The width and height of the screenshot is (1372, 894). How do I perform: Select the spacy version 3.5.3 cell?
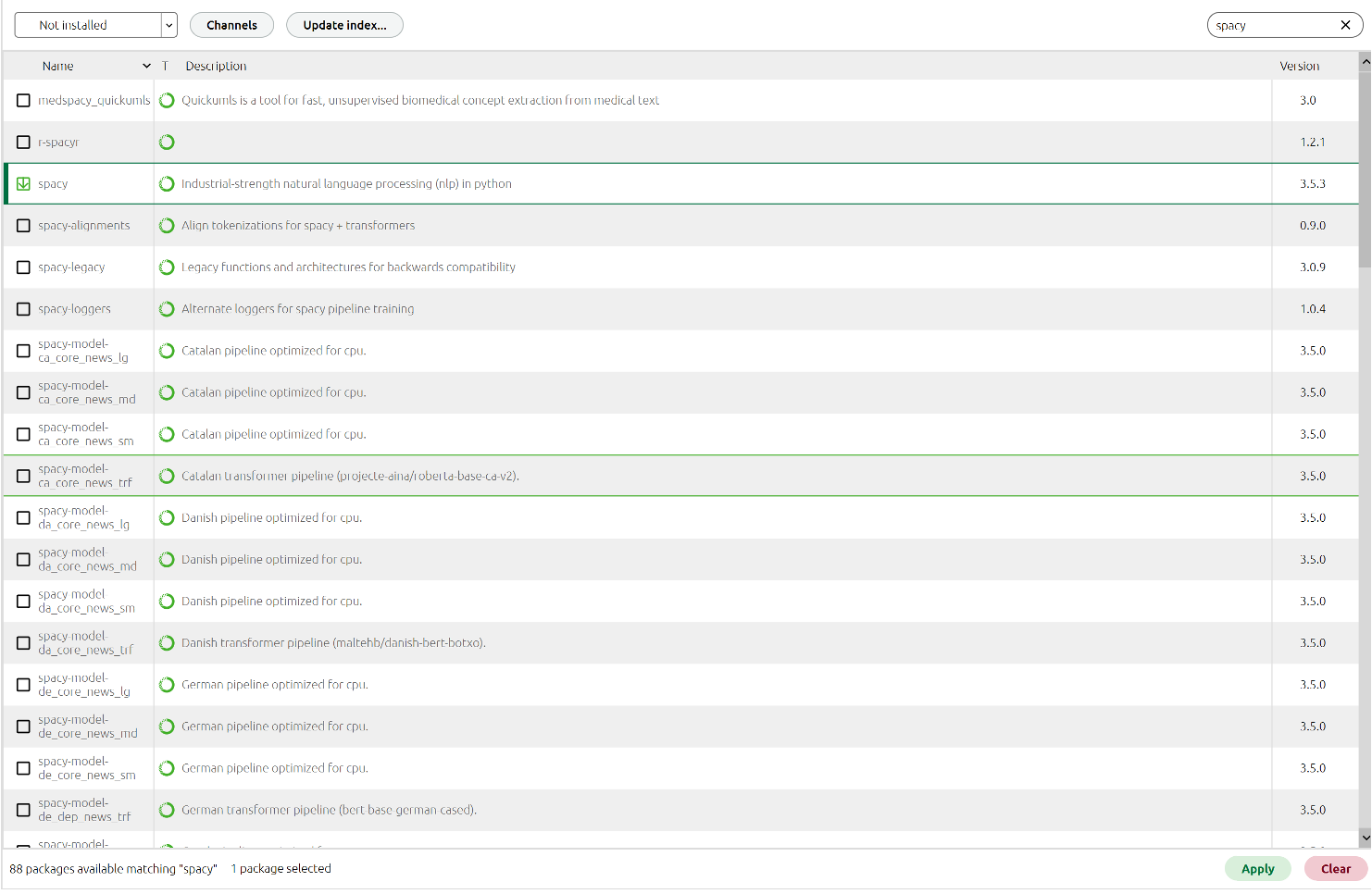pos(1313,184)
